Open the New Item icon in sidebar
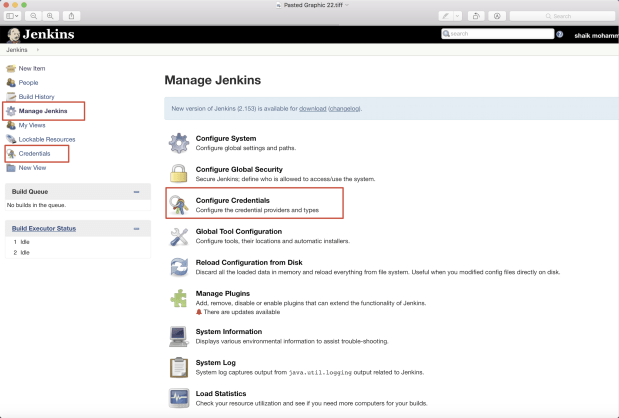This screenshot has height=418, width=619. tap(11, 69)
